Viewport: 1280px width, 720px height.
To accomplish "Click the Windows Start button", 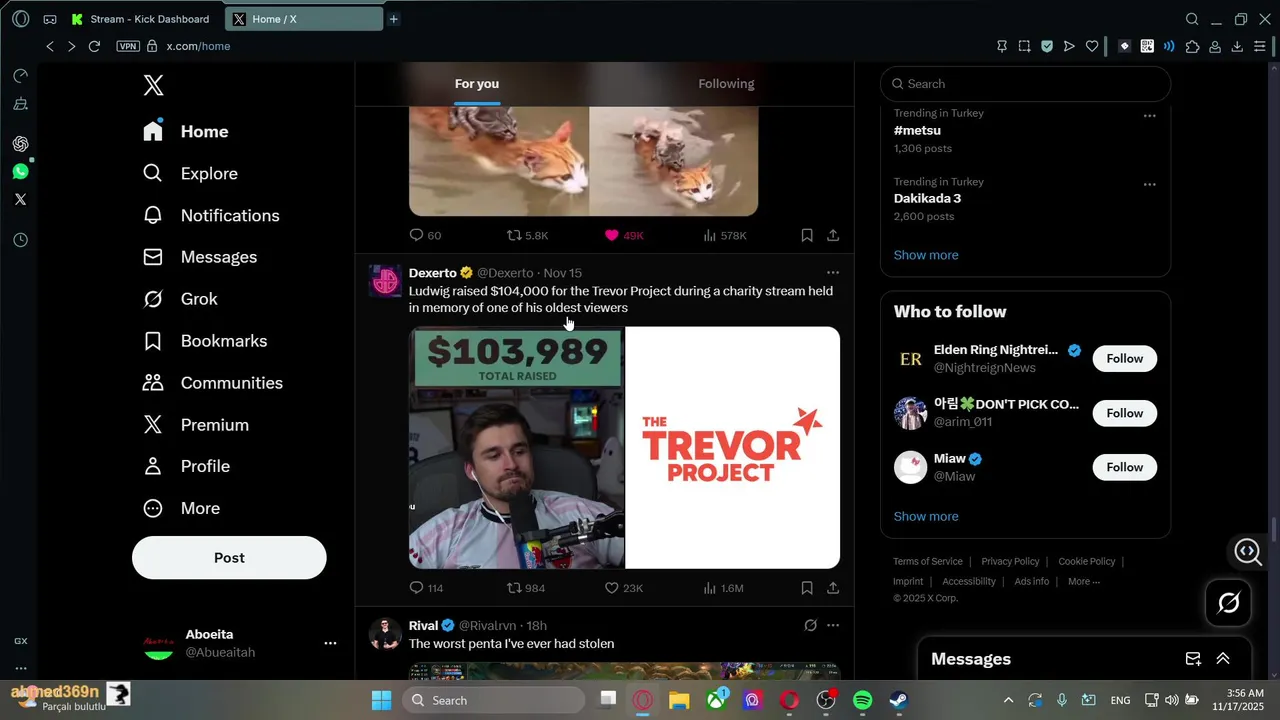I will [382, 700].
